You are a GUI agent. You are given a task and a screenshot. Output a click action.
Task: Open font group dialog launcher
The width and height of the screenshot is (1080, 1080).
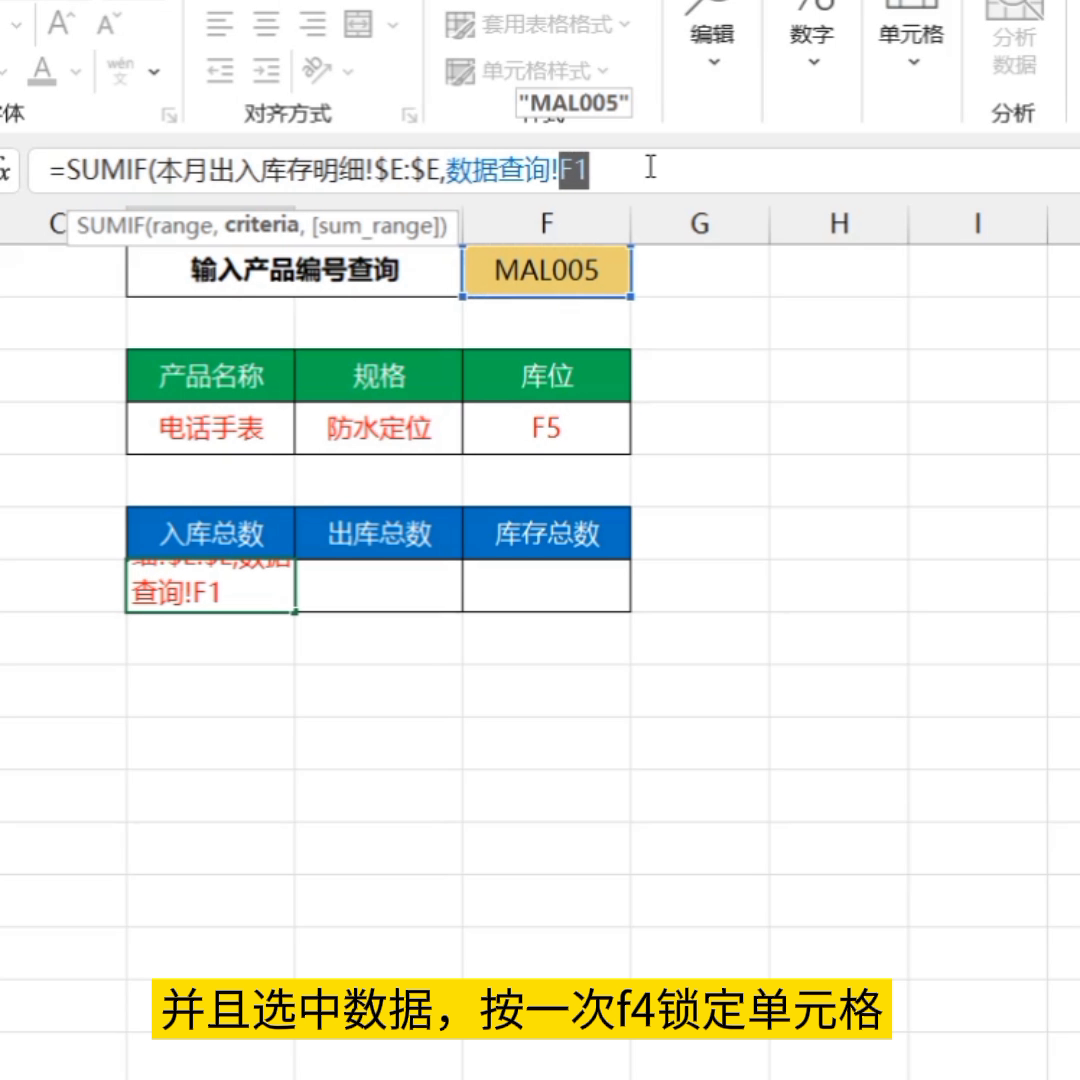(x=169, y=115)
